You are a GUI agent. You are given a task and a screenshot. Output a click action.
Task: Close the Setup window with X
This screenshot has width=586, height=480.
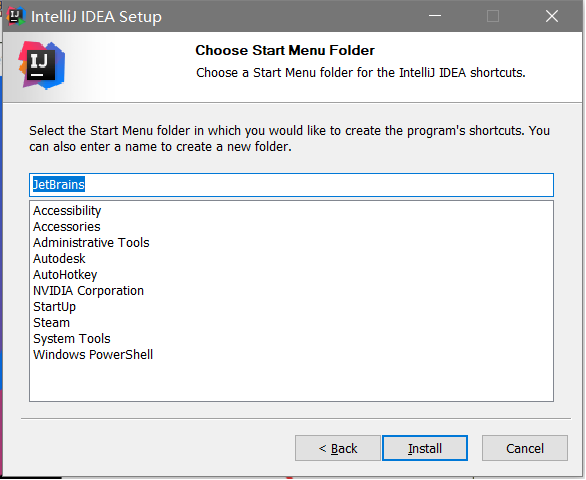point(552,16)
